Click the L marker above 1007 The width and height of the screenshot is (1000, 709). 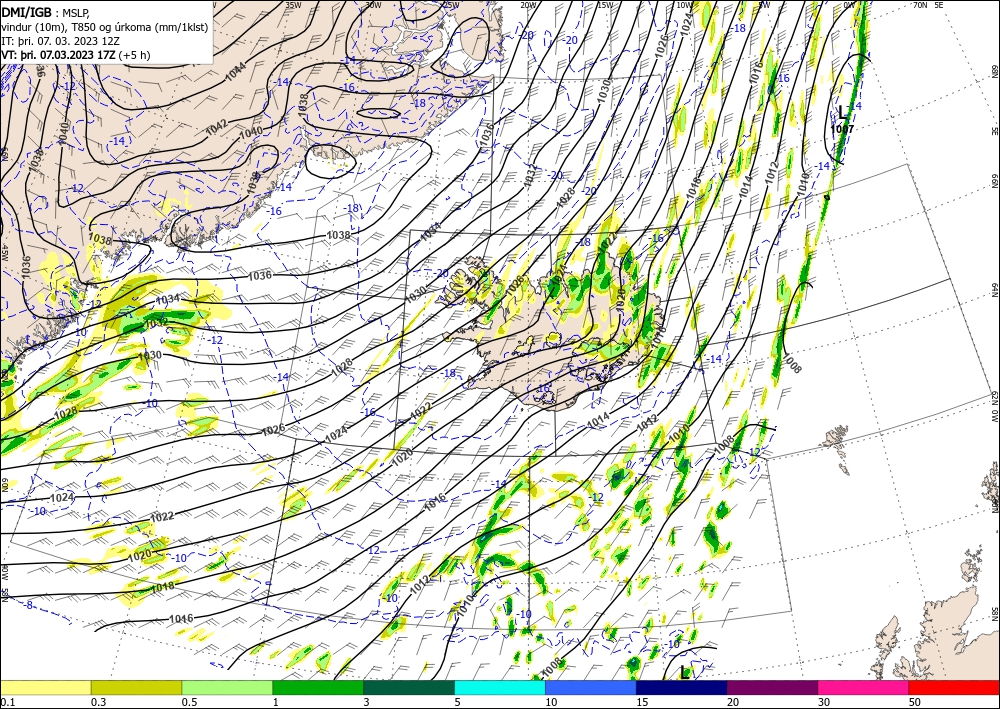(x=843, y=112)
